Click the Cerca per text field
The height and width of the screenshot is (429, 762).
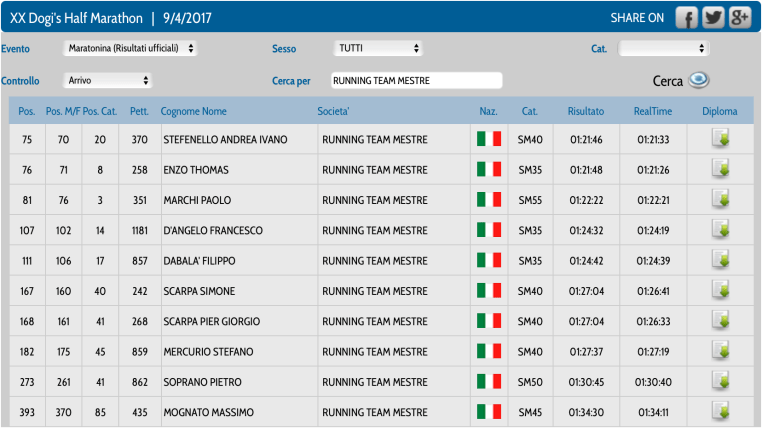tap(415, 80)
